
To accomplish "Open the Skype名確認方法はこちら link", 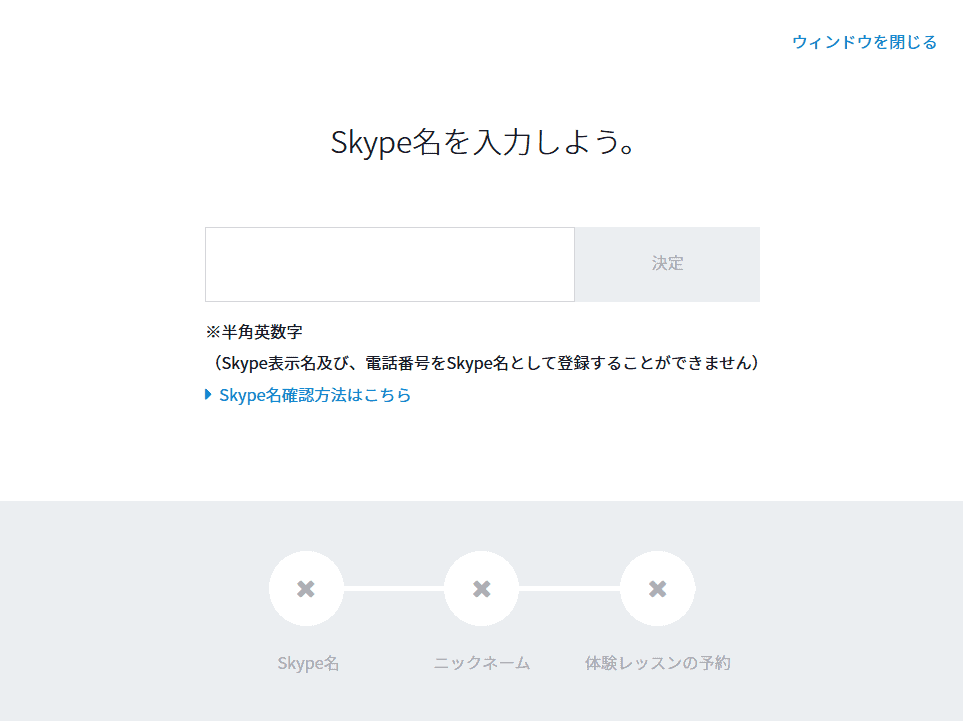I will (315, 395).
